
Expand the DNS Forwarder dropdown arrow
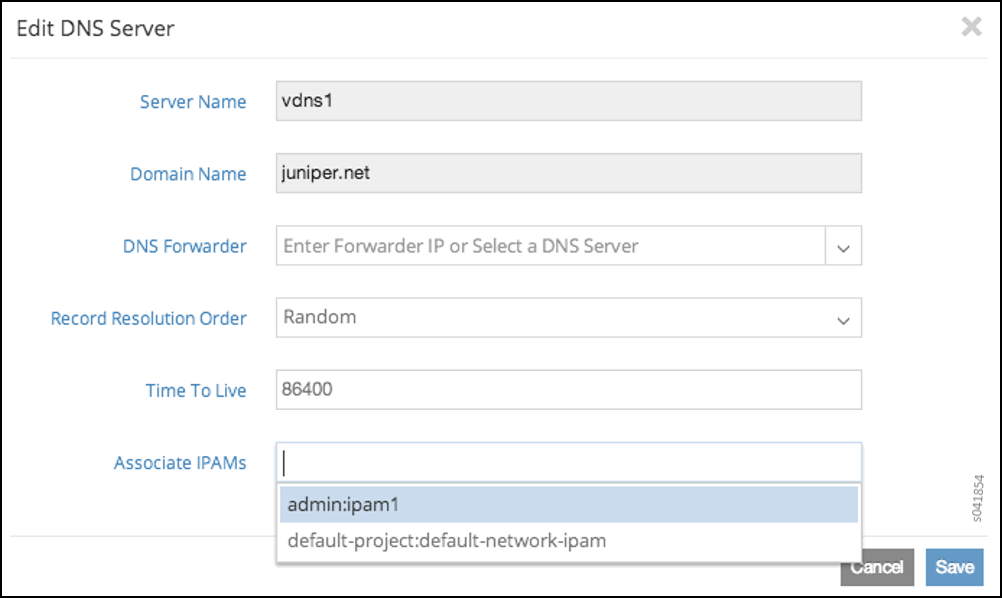(x=843, y=246)
